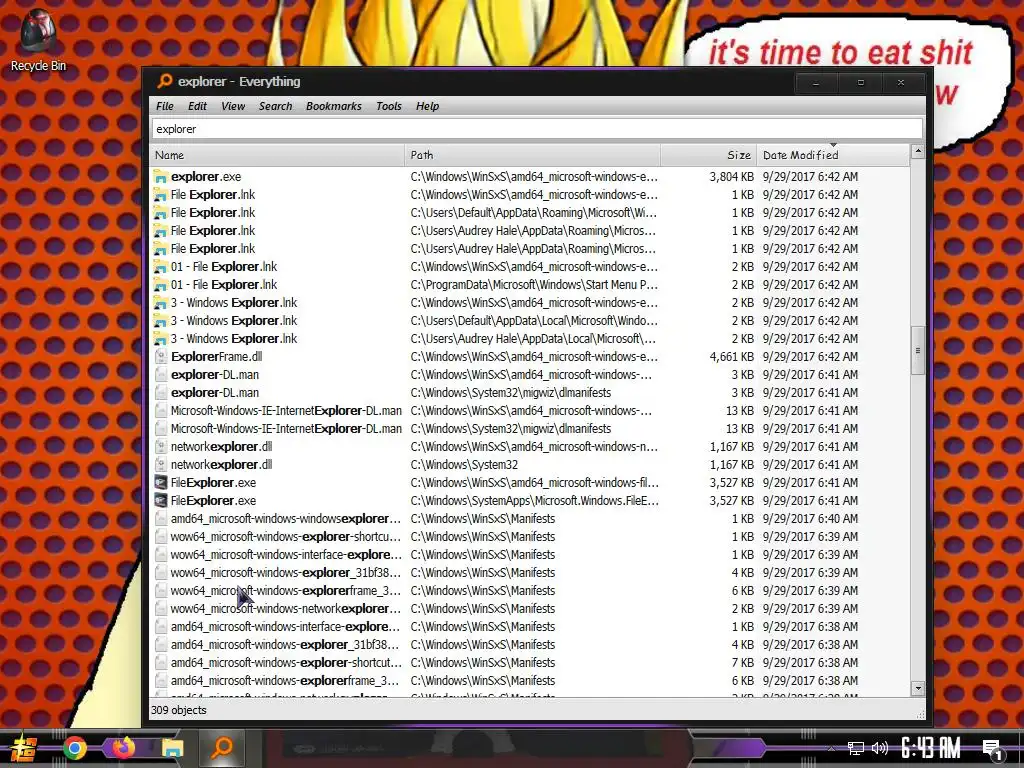This screenshot has height=768, width=1024.
Task: Select amd64_microsoft-windows-explorer-shortcut manifest
Action: [x=286, y=662]
